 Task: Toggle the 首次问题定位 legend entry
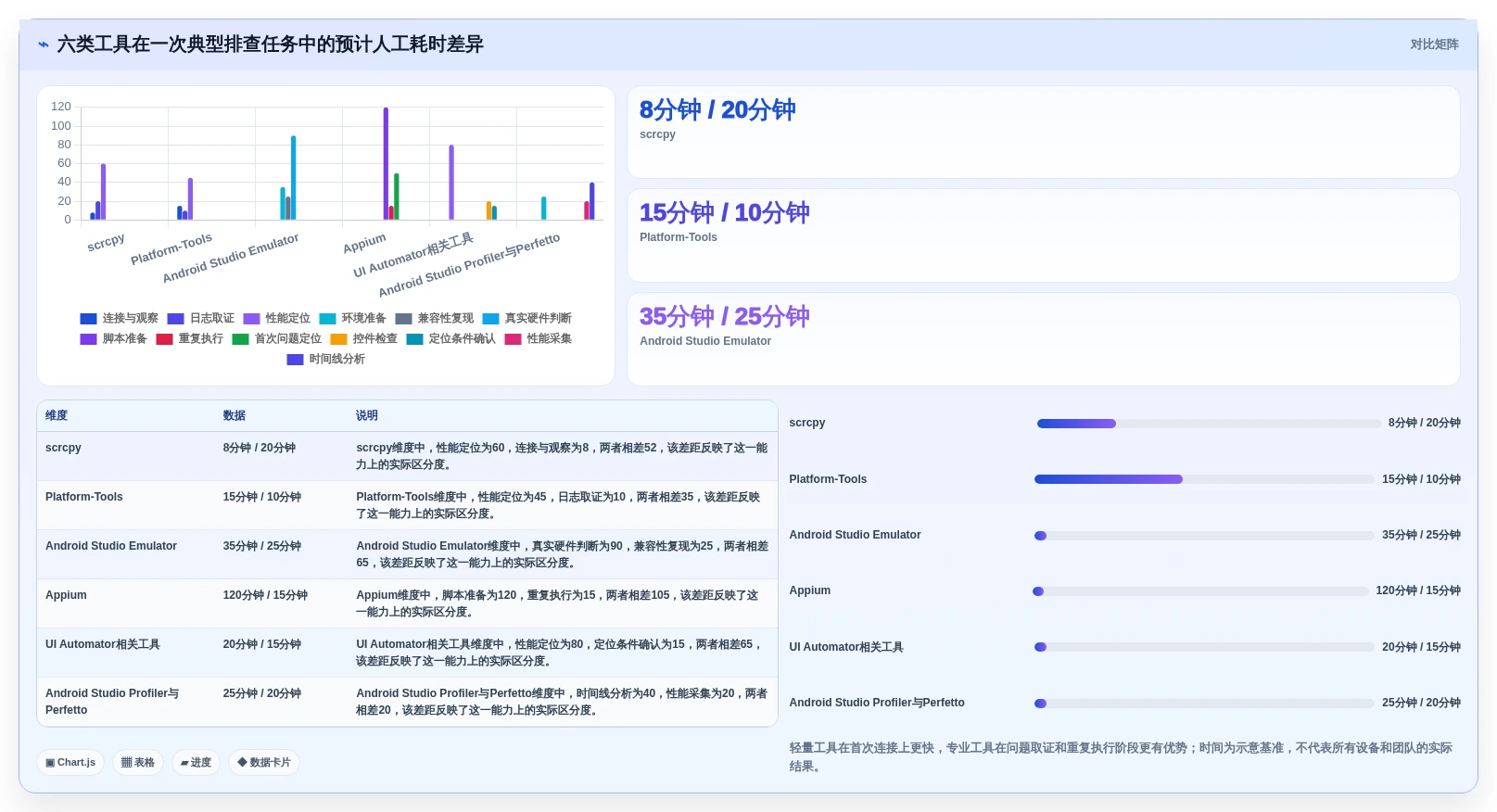tap(276, 338)
